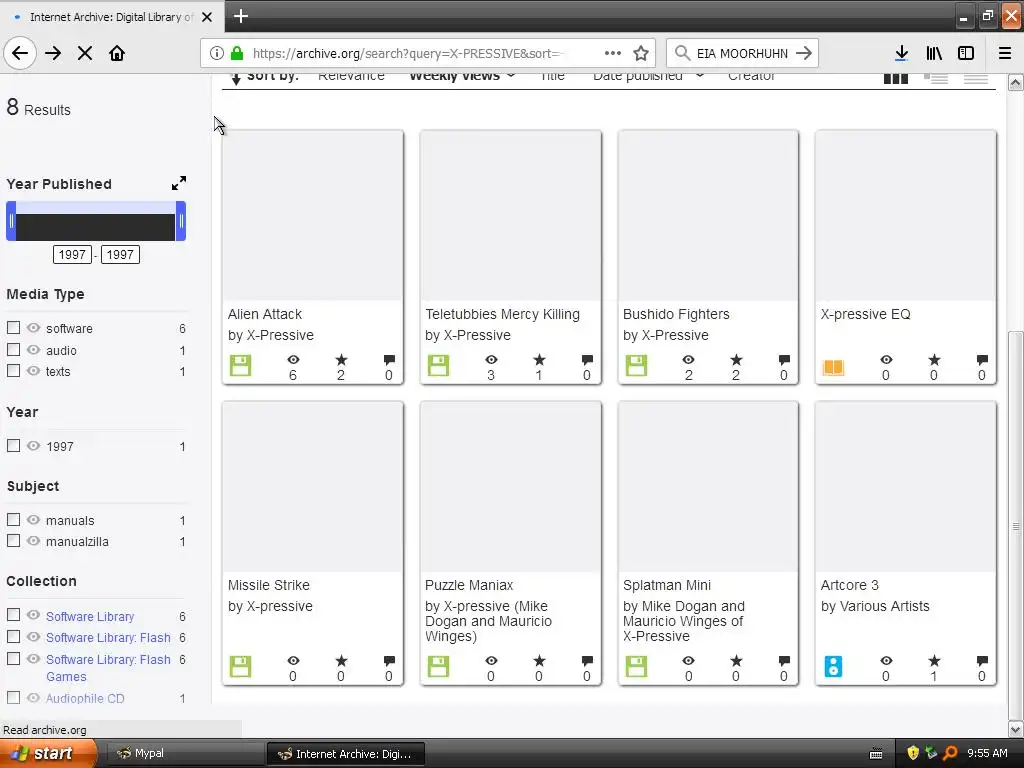Screen dimensions: 1024x768
Task: Check the 1997 year filter box
Action: (x=13, y=446)
